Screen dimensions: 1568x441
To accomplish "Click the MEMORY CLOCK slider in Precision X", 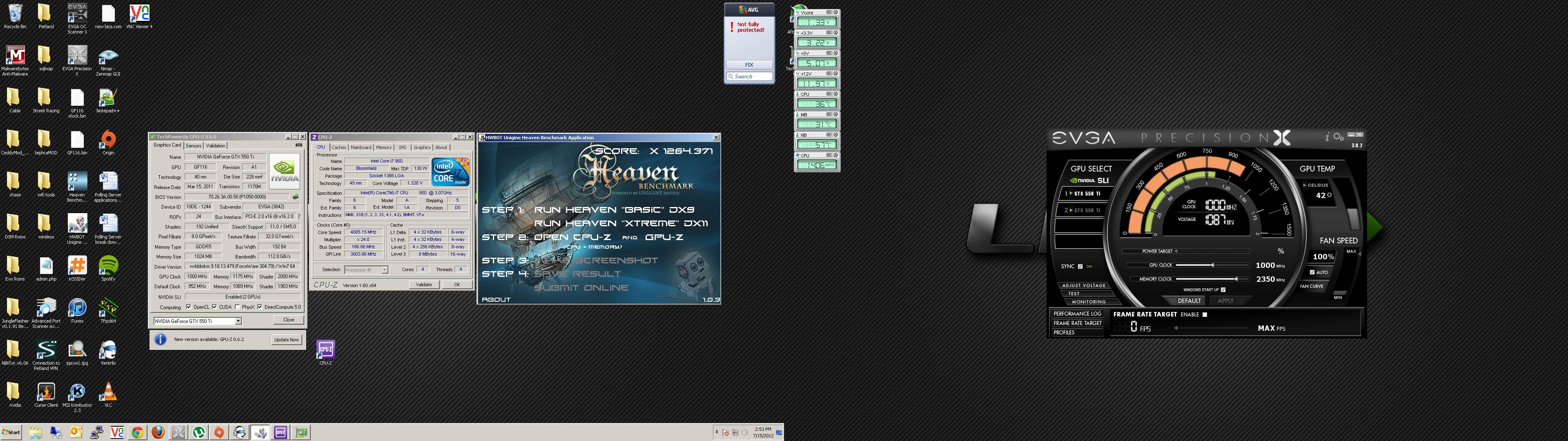I will pos(1212,279).
